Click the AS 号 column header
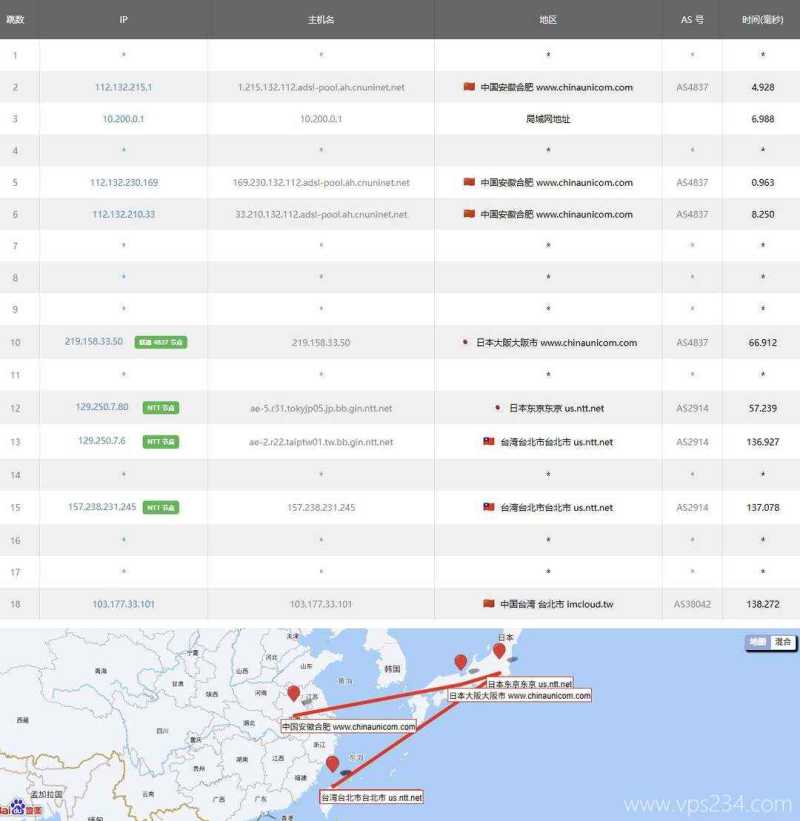The width and height of the screenshot is (800, 821). (692, 20)
